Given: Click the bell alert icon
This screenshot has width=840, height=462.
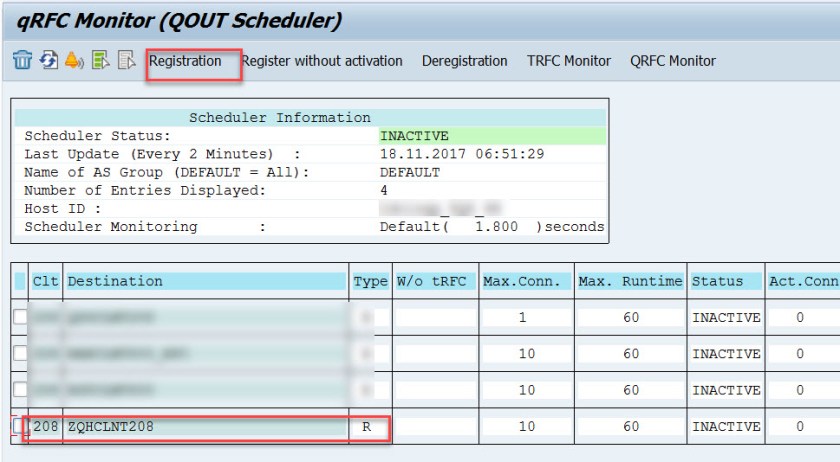Looking at the screenshot, I should tap(74, 60).
